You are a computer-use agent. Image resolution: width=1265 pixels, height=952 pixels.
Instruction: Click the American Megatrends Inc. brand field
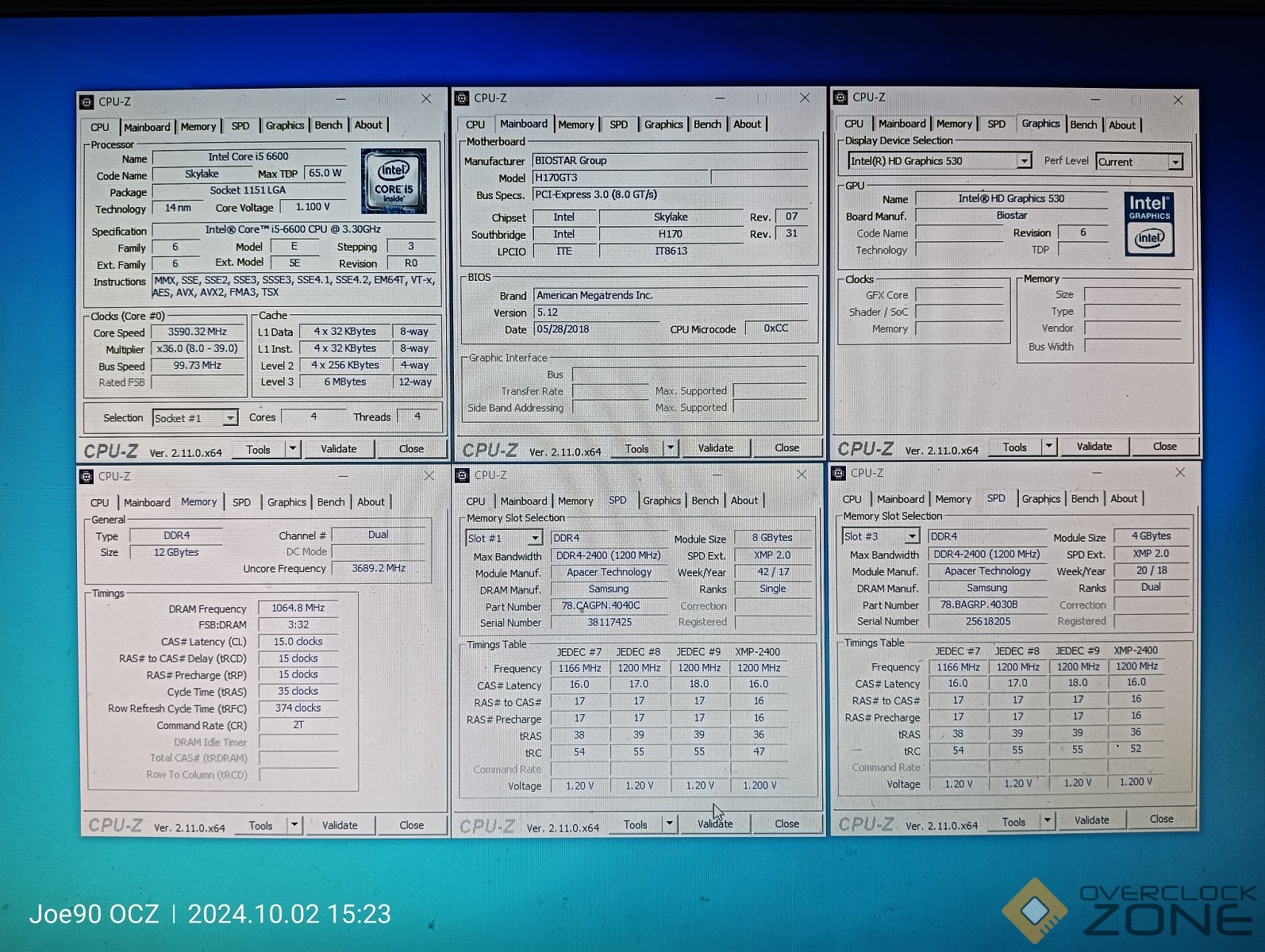click(x=671, y=295)
